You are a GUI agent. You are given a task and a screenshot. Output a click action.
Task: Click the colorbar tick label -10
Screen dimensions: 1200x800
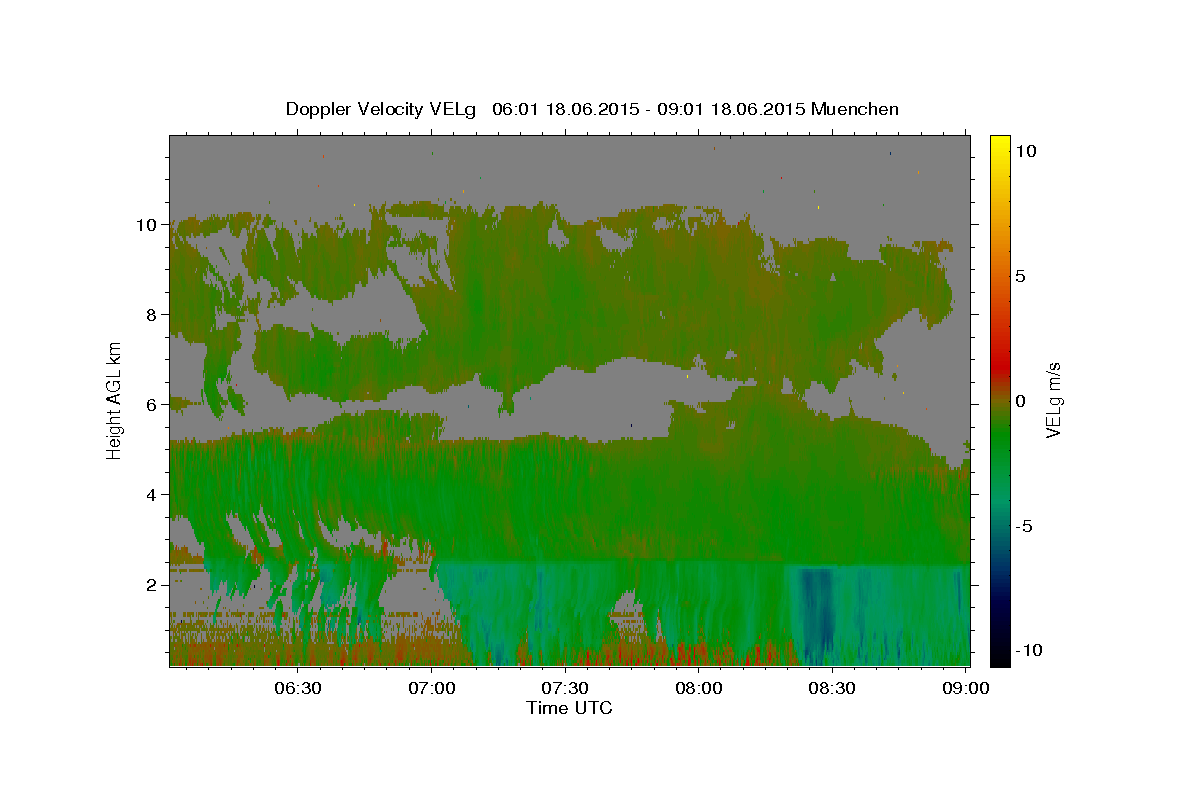[1028, 650]
